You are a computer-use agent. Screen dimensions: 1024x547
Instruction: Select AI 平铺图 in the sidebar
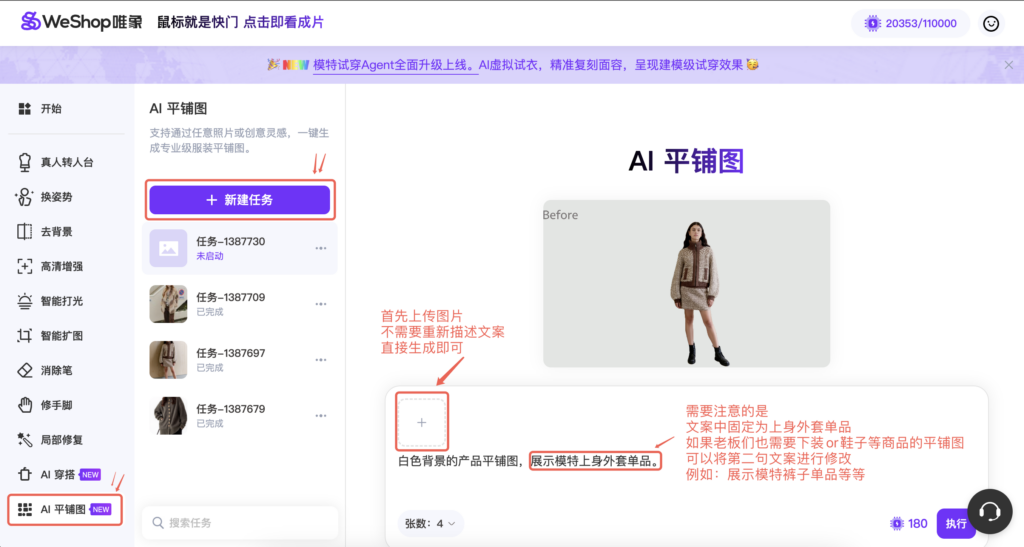[x=65, y=509]
